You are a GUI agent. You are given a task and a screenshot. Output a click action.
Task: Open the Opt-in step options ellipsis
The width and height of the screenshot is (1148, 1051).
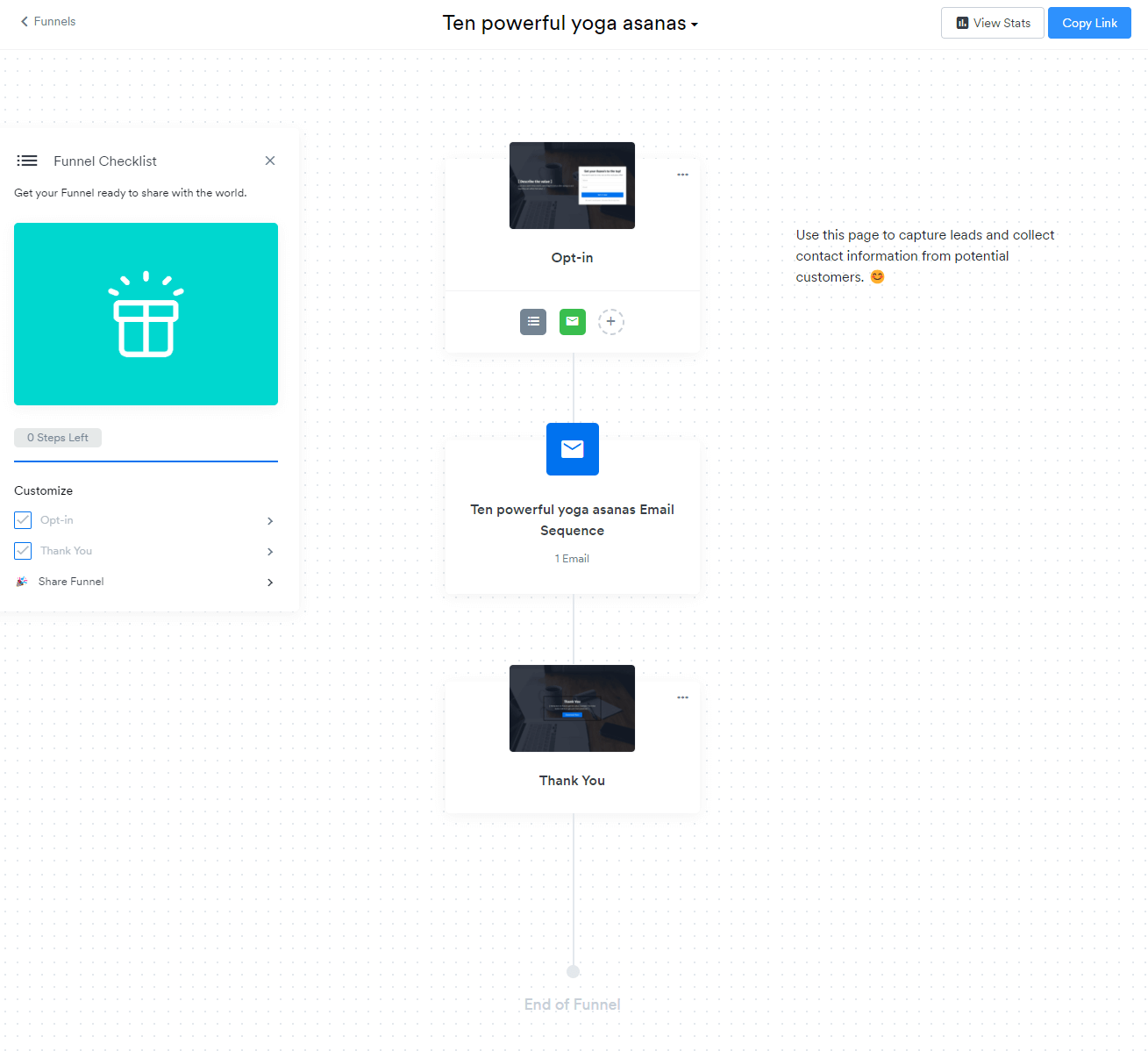[x=683, y=175]
